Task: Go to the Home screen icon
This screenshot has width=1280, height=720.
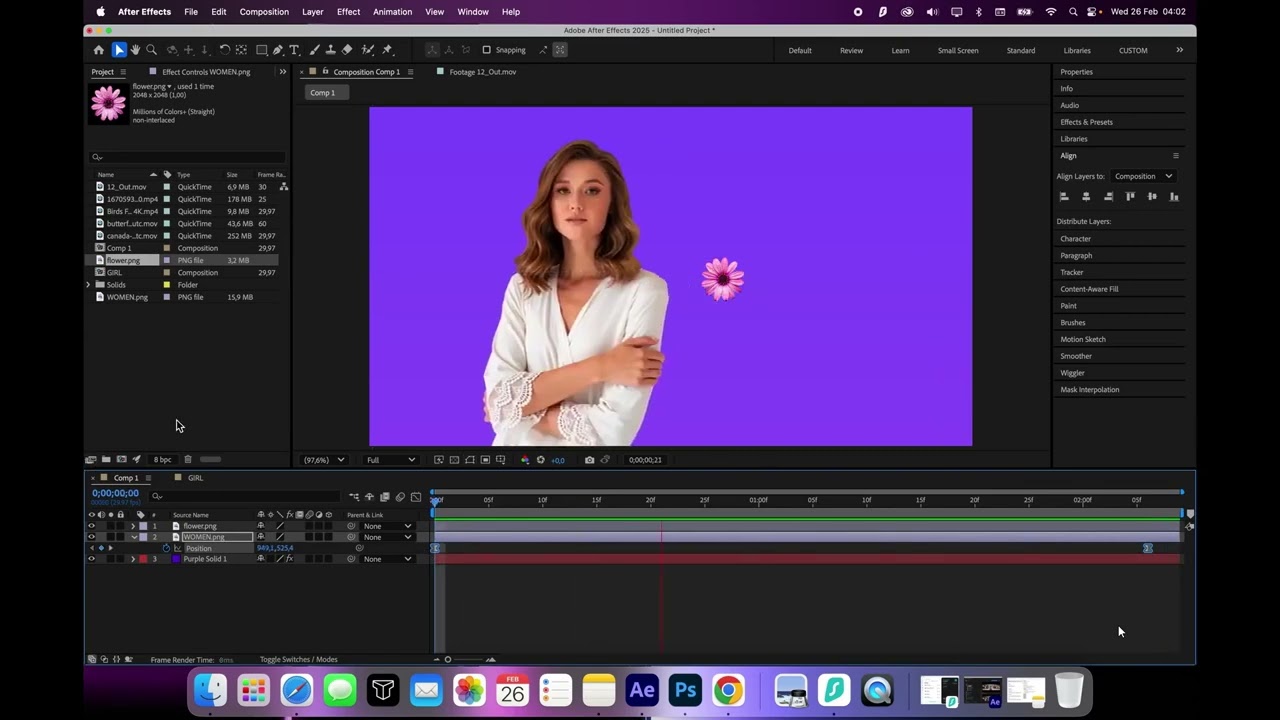Action: click(98, 50)
